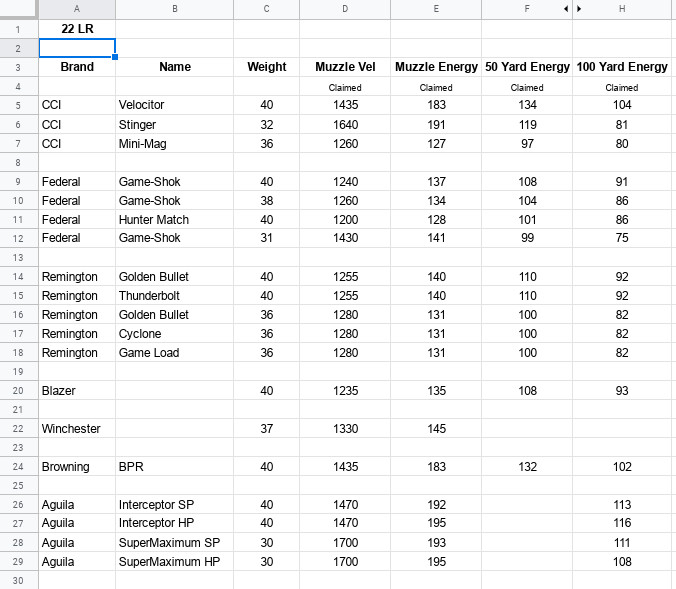Viewport: 676px width, 589px height.
Task: Select column B header
Action: [x=175, y=9]
